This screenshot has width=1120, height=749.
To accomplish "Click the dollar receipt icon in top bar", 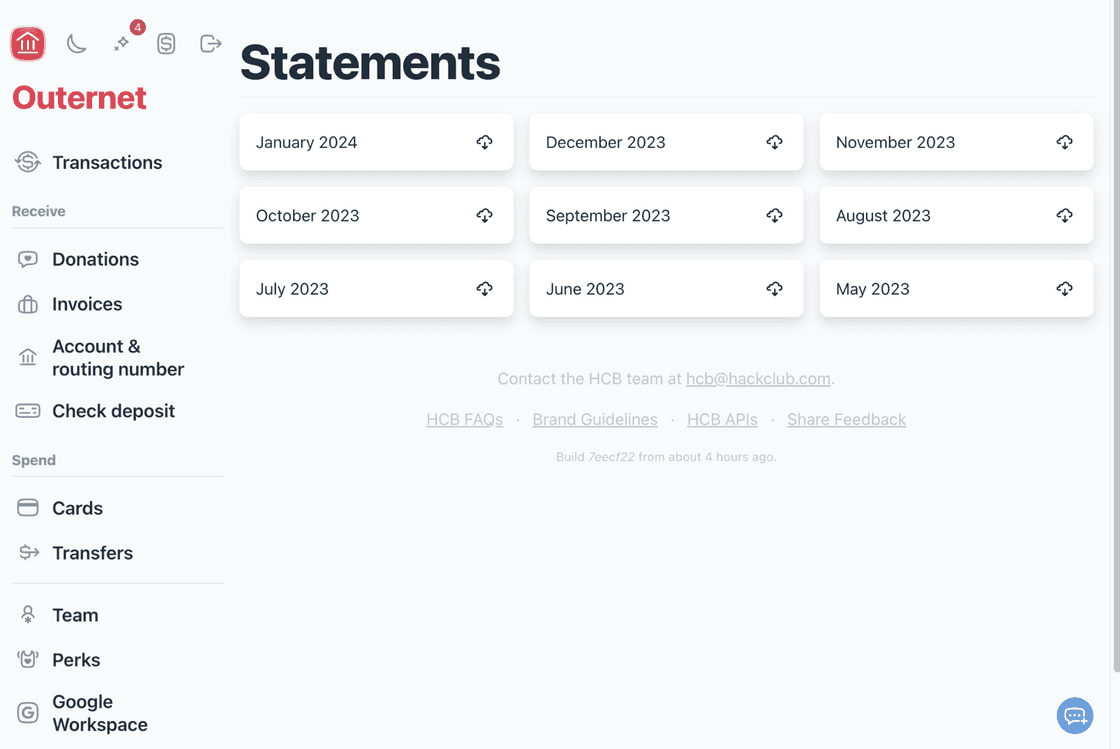I will (x=166, y=43).
